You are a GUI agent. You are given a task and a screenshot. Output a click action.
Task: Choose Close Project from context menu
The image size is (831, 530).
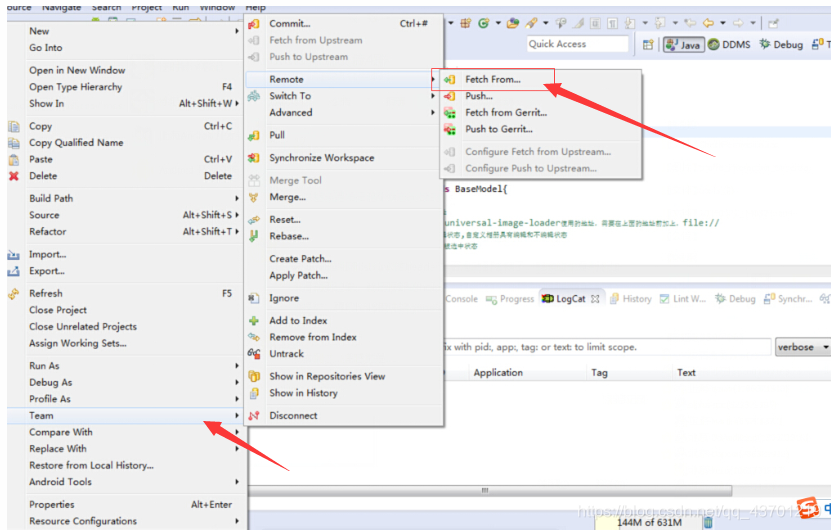58,310
